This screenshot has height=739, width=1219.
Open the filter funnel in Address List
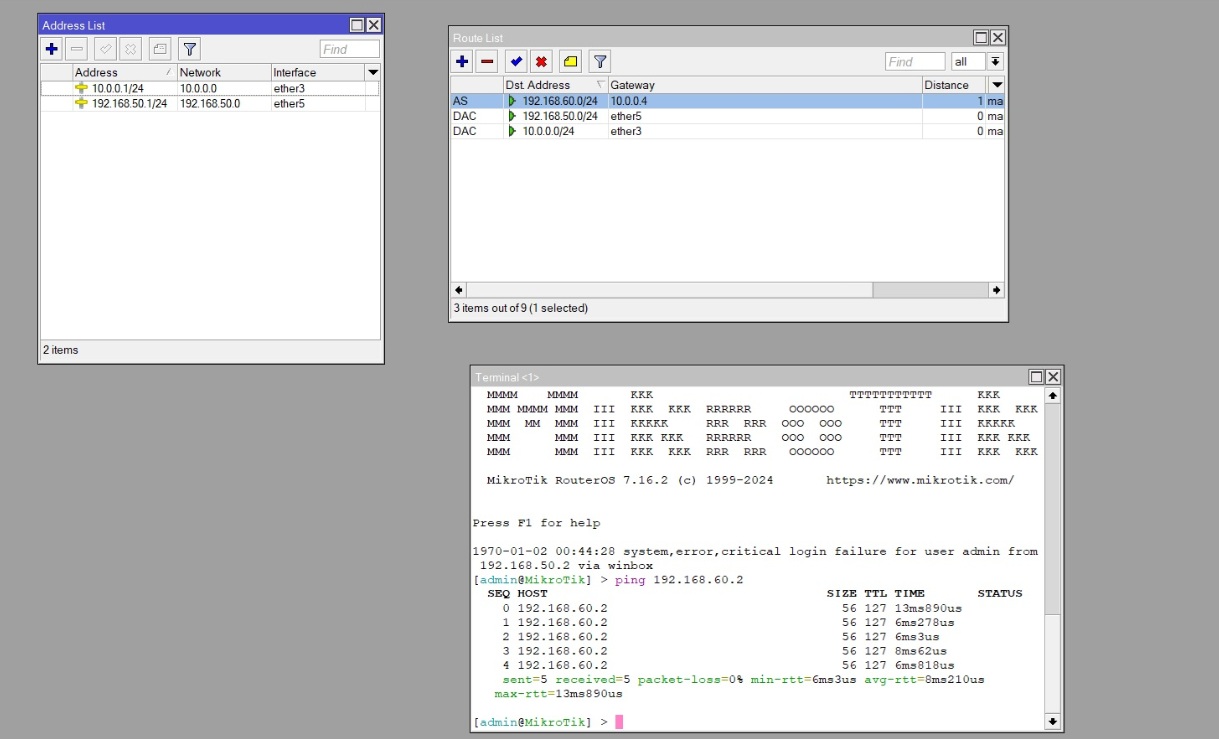(x=189, y=48)
